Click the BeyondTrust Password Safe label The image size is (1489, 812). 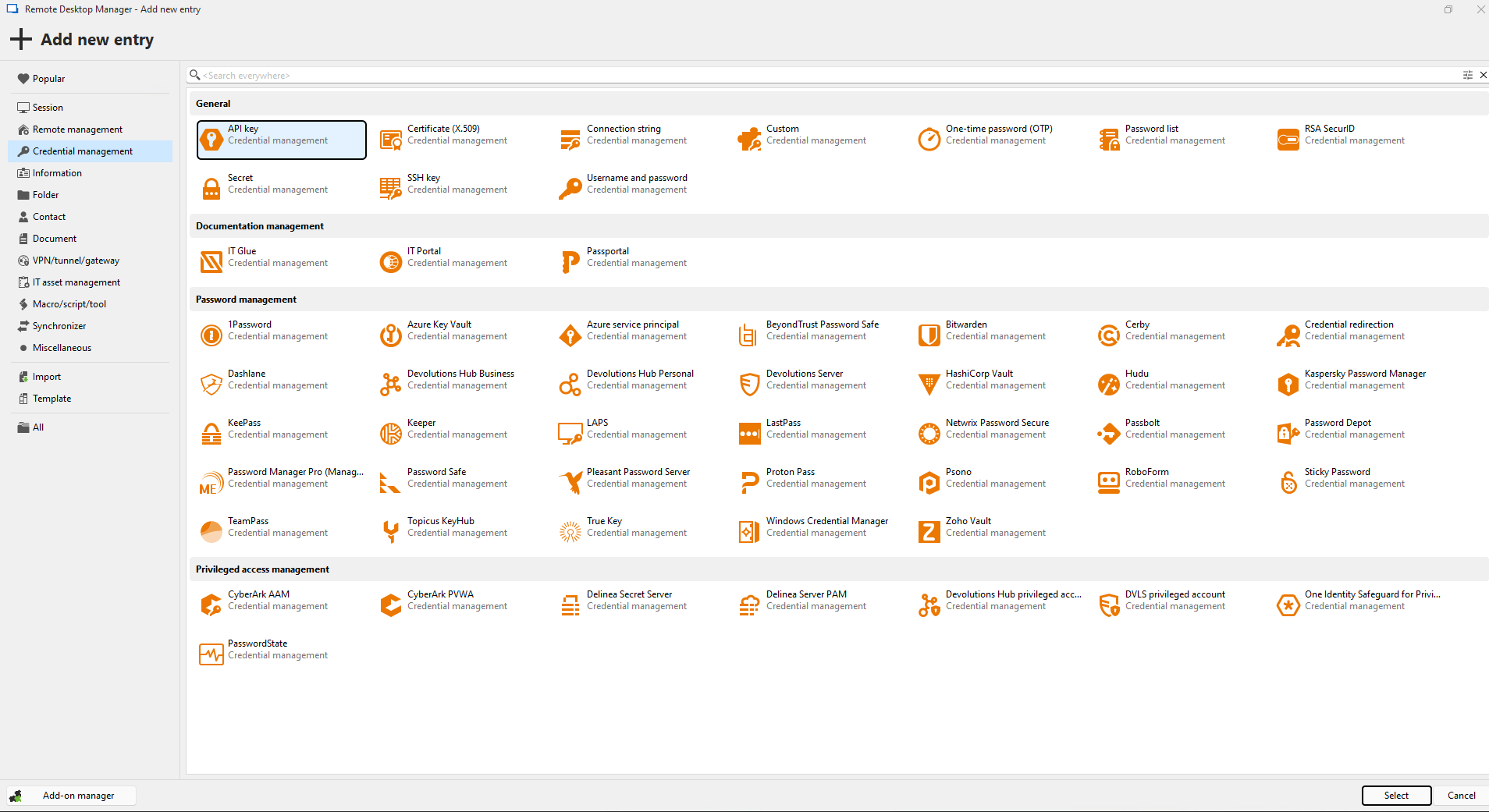click(x=823, y=324)
